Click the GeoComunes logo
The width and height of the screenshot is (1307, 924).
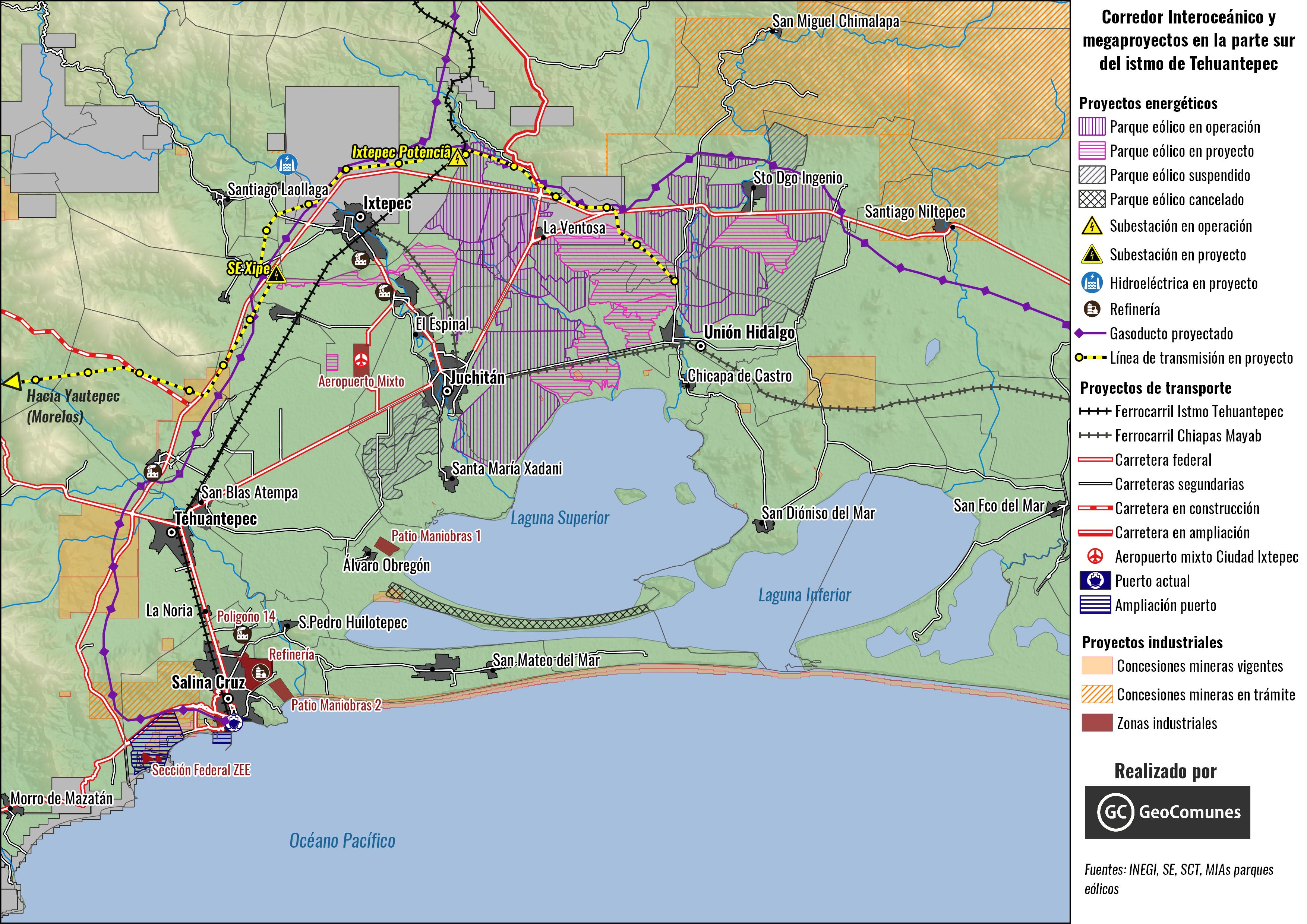(x=1167, y=812)
